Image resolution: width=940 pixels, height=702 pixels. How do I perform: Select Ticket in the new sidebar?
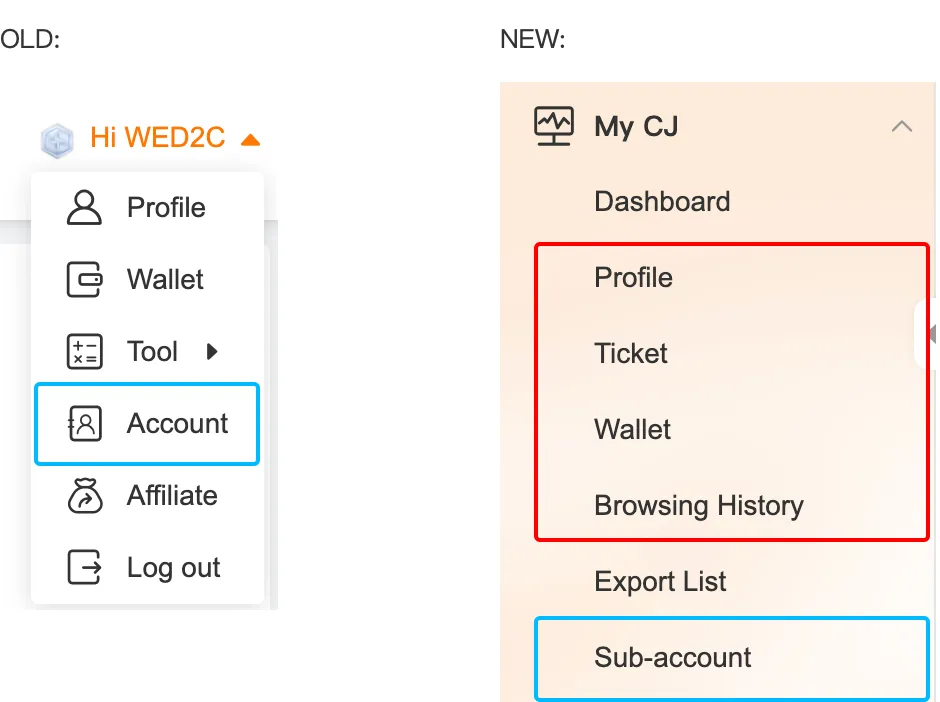[x=630, y=354]
